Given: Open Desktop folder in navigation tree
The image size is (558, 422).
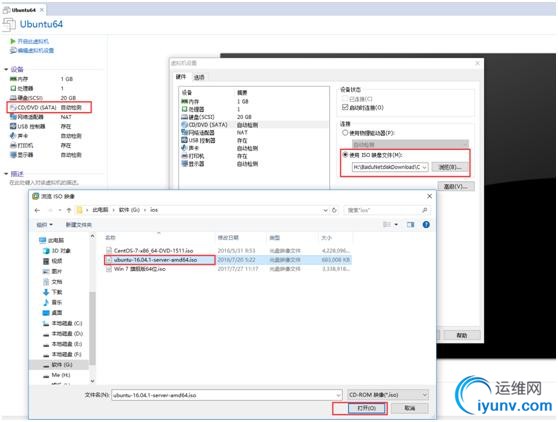Looking at the screenshot, I should pyautogui.click(x=53, y=313).
